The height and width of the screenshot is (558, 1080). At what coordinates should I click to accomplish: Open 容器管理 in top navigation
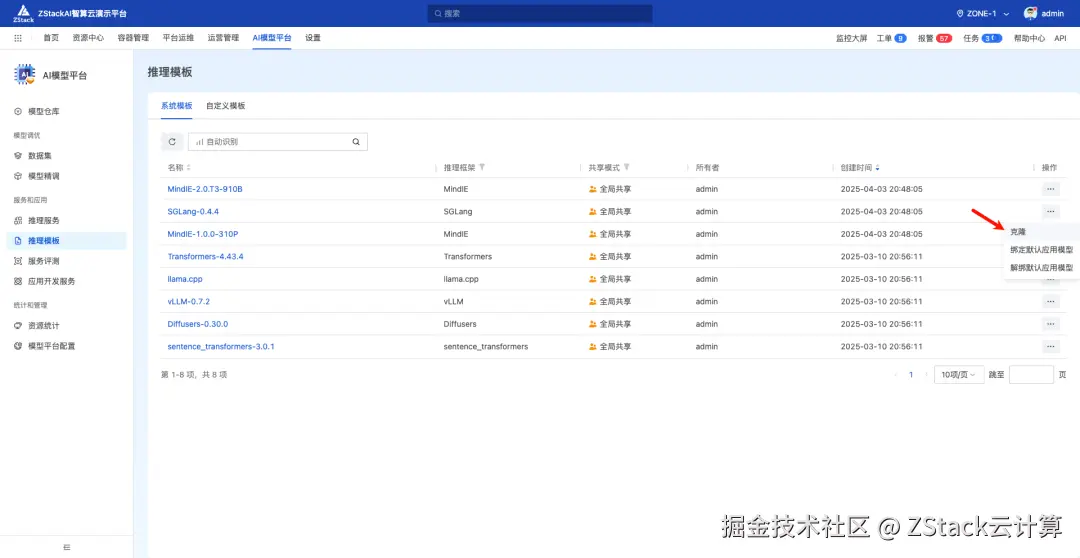click(133, 38)
